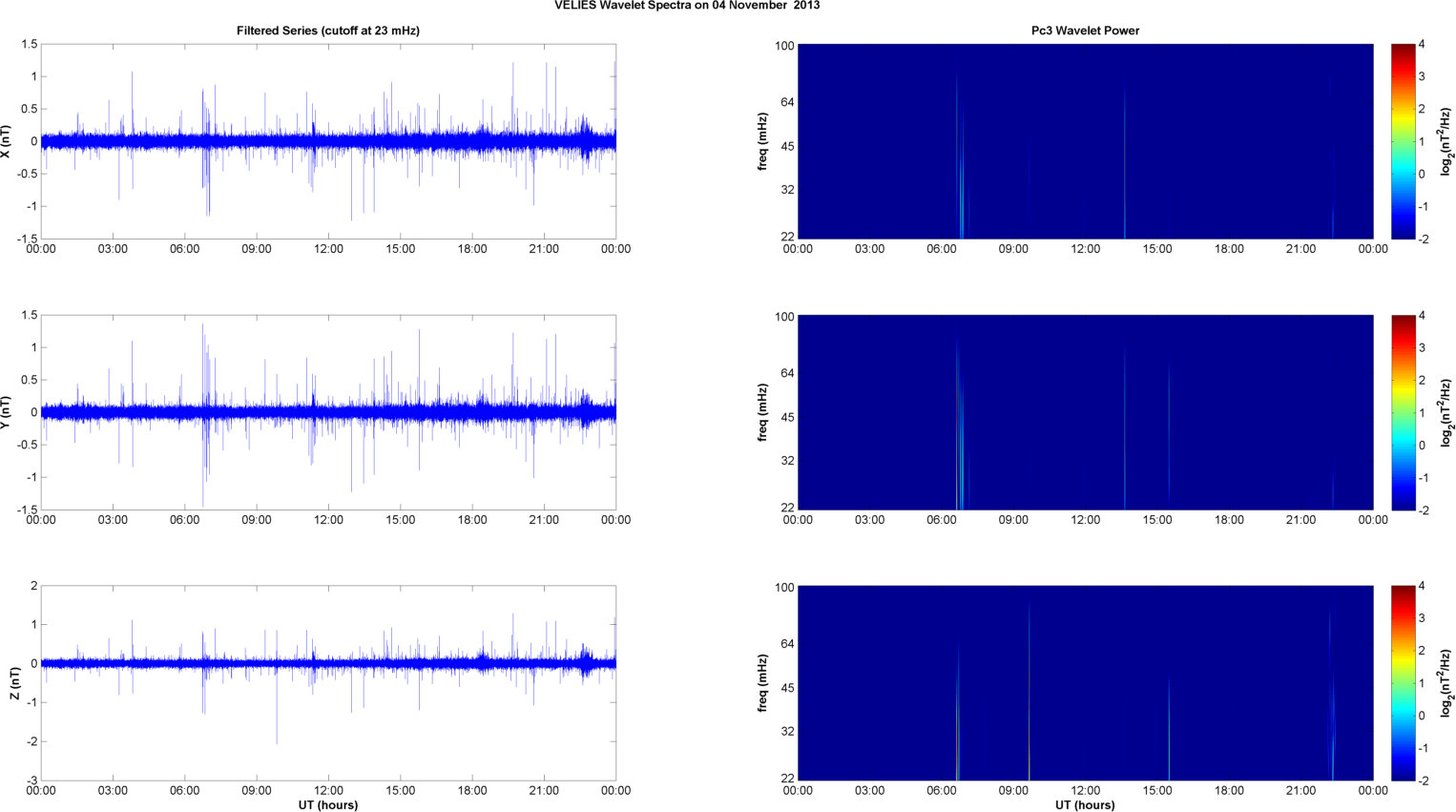Click the colorbar next to the Z-row wavelet spectrogram
The image size is (1456, 812).
[1403, 683]
